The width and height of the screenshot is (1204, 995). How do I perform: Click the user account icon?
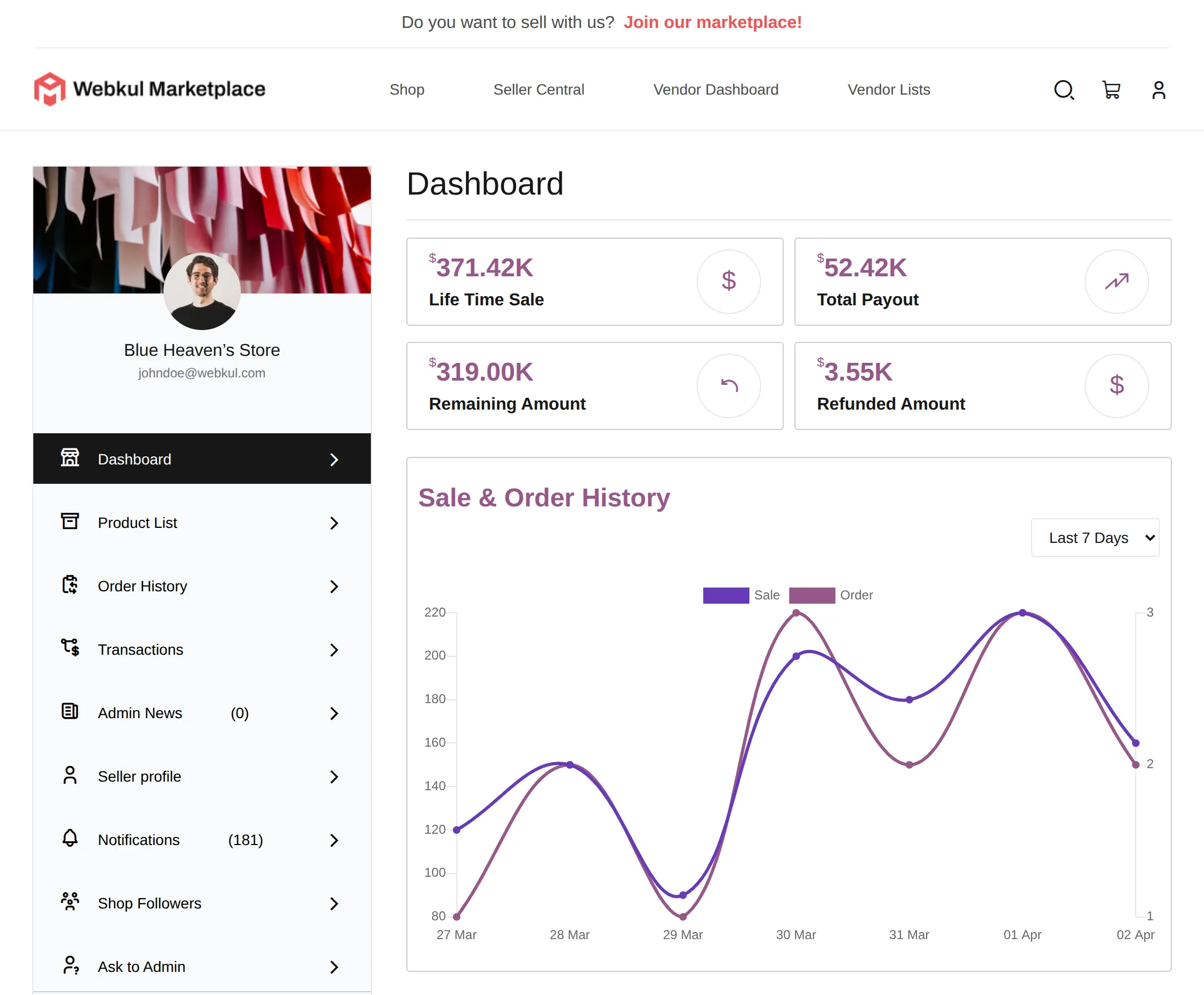tap(1158, 90)
